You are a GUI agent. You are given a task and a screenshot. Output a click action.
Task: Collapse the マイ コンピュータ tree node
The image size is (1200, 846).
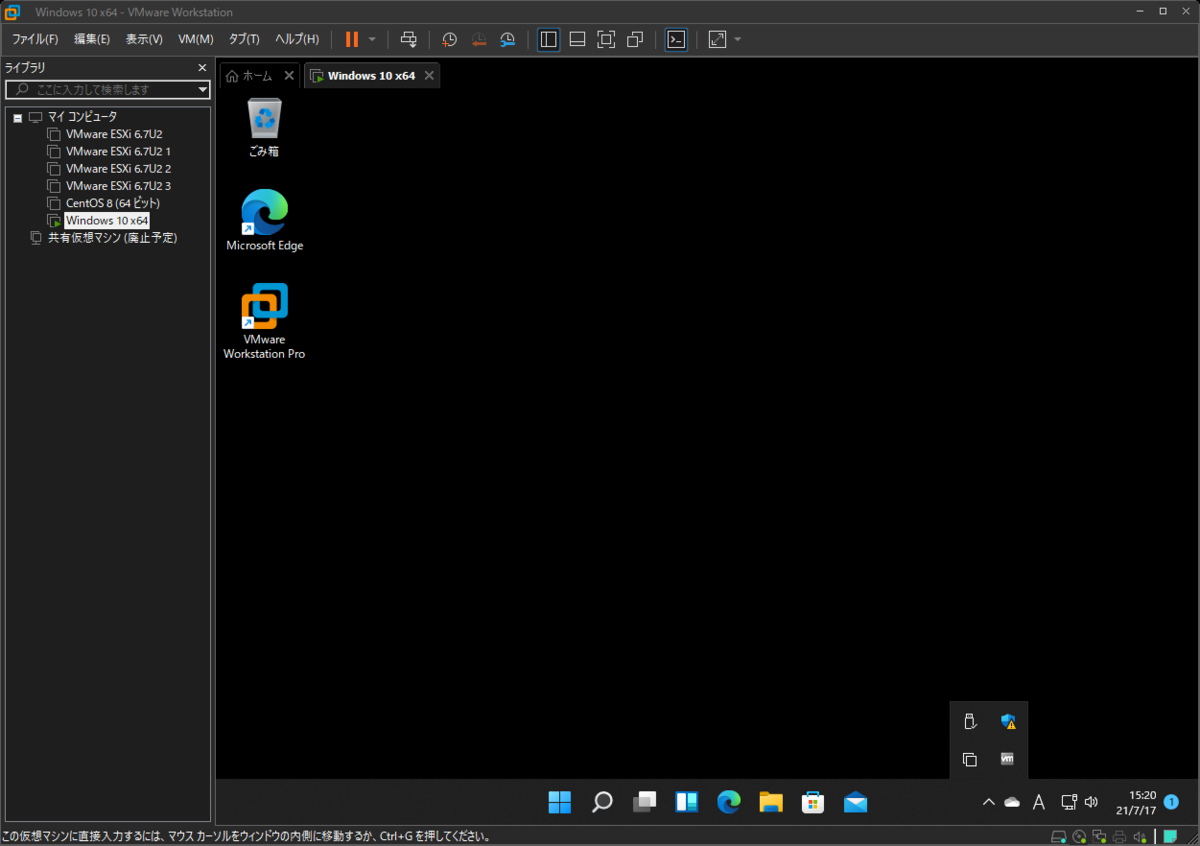[x=18, y=117]
